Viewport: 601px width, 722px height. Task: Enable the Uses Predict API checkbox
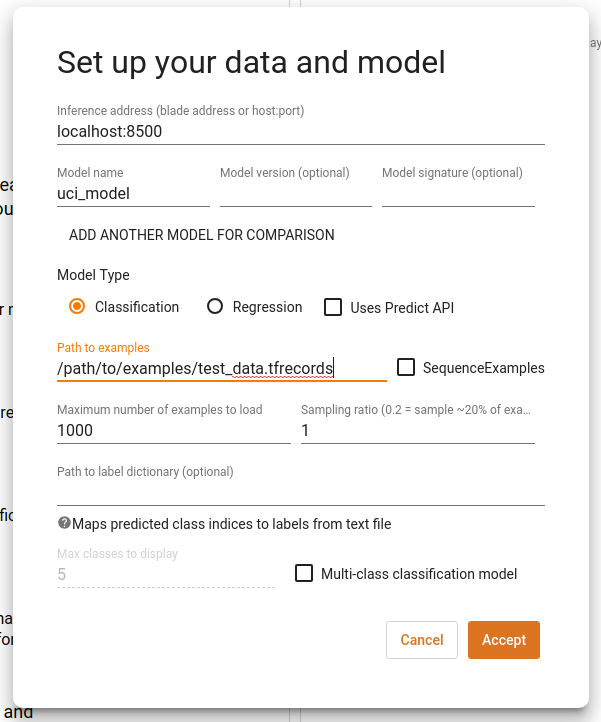point(333,307)
